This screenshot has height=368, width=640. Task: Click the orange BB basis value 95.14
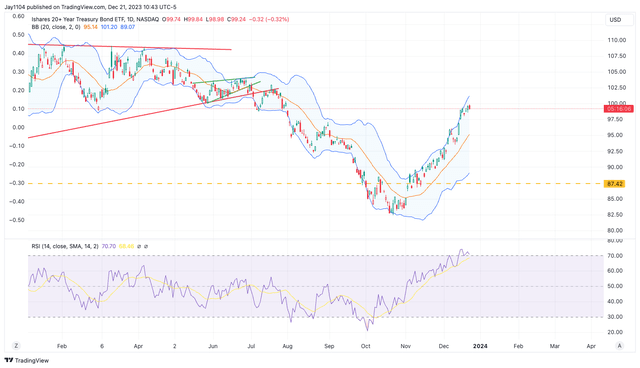(91, 27)
